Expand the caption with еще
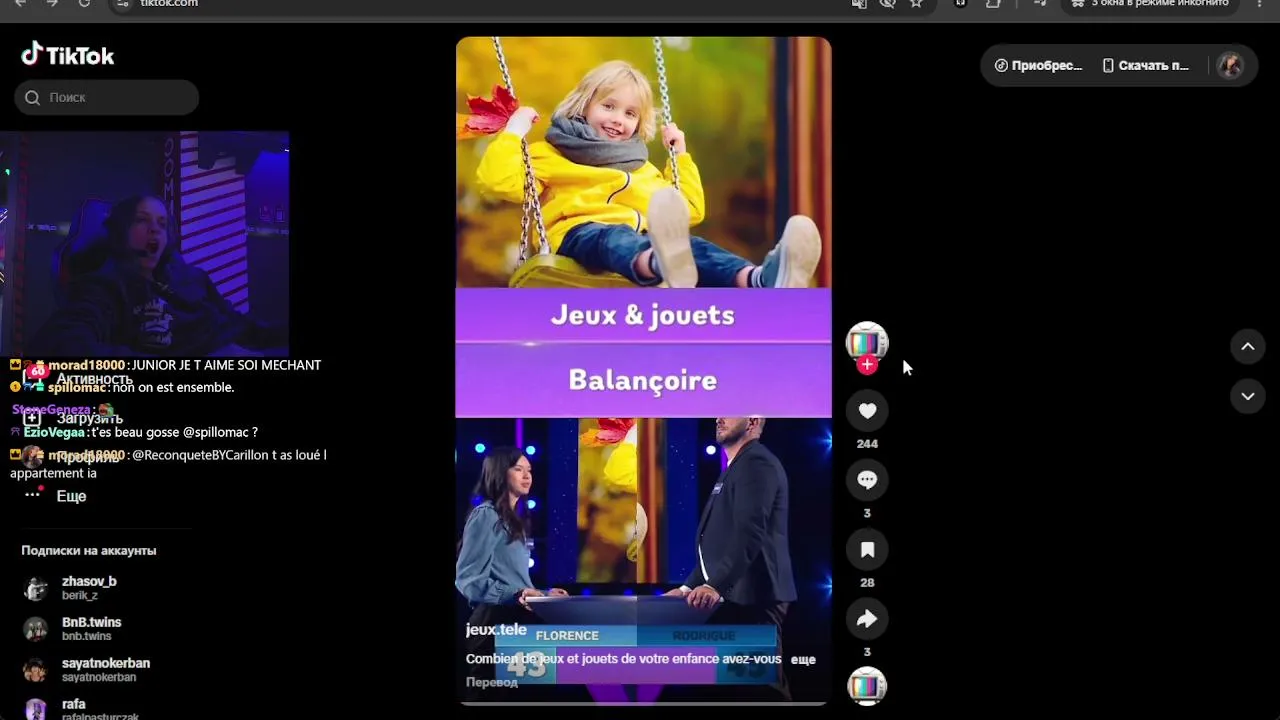Image resolution: width=1280 pixels, height=720 pixels. point(803,659)
